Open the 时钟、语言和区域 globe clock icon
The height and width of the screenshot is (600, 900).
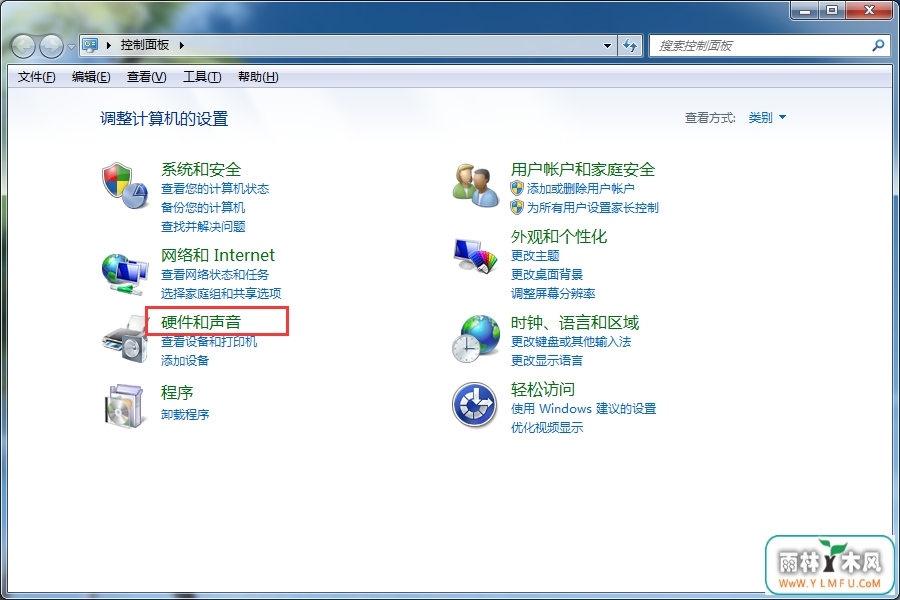pos(475,339)
